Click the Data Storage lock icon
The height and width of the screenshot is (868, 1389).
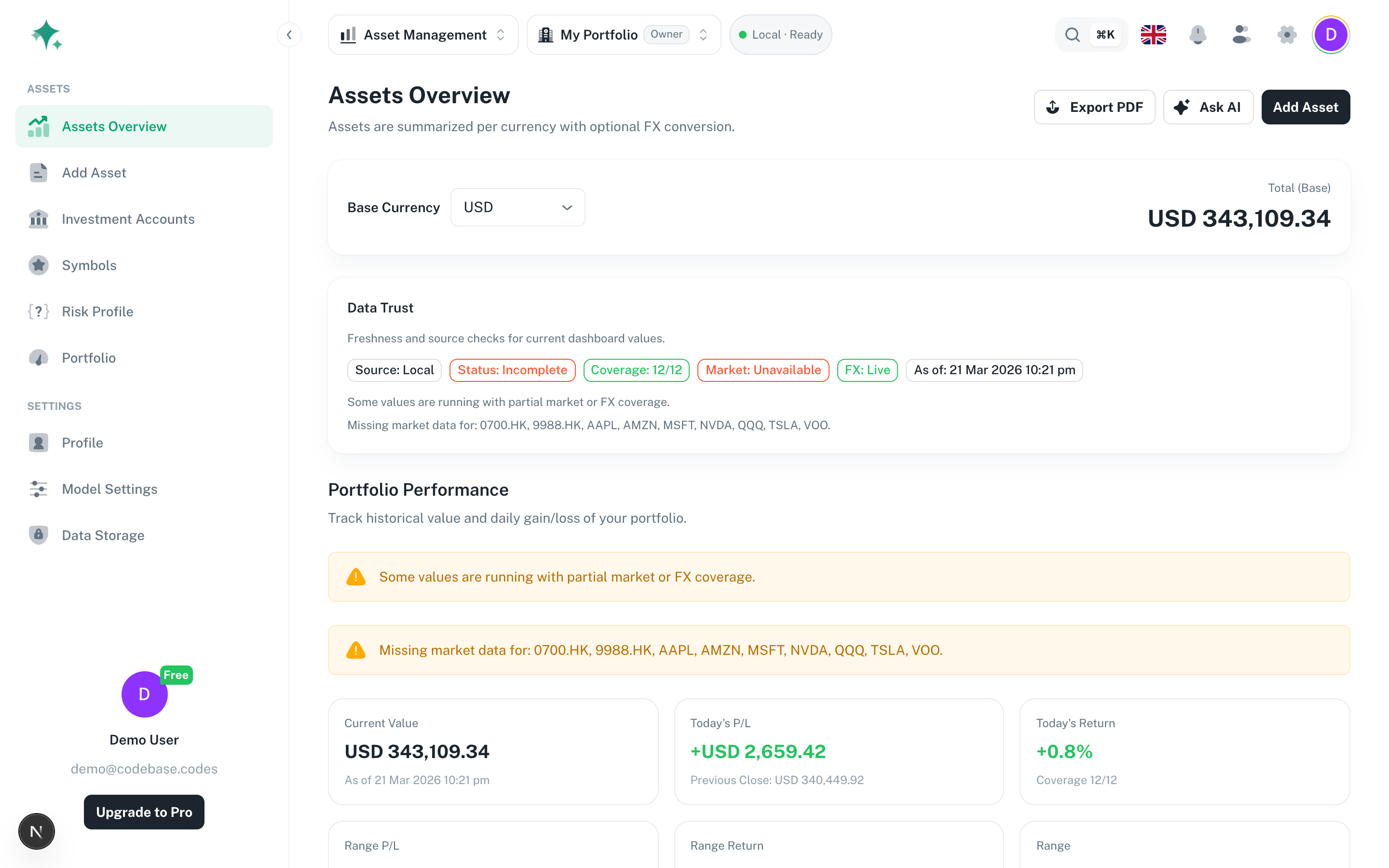(38, 534)
